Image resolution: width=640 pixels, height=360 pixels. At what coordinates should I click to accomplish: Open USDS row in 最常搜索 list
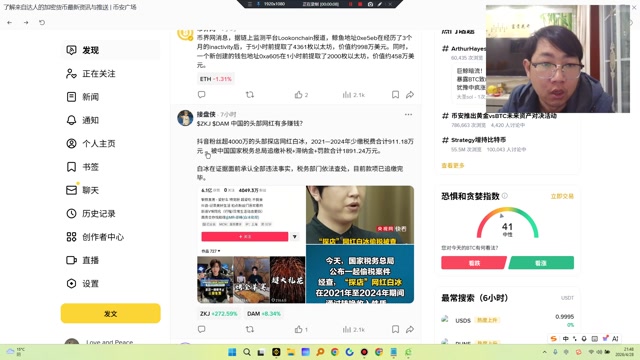tap(507, 320)
